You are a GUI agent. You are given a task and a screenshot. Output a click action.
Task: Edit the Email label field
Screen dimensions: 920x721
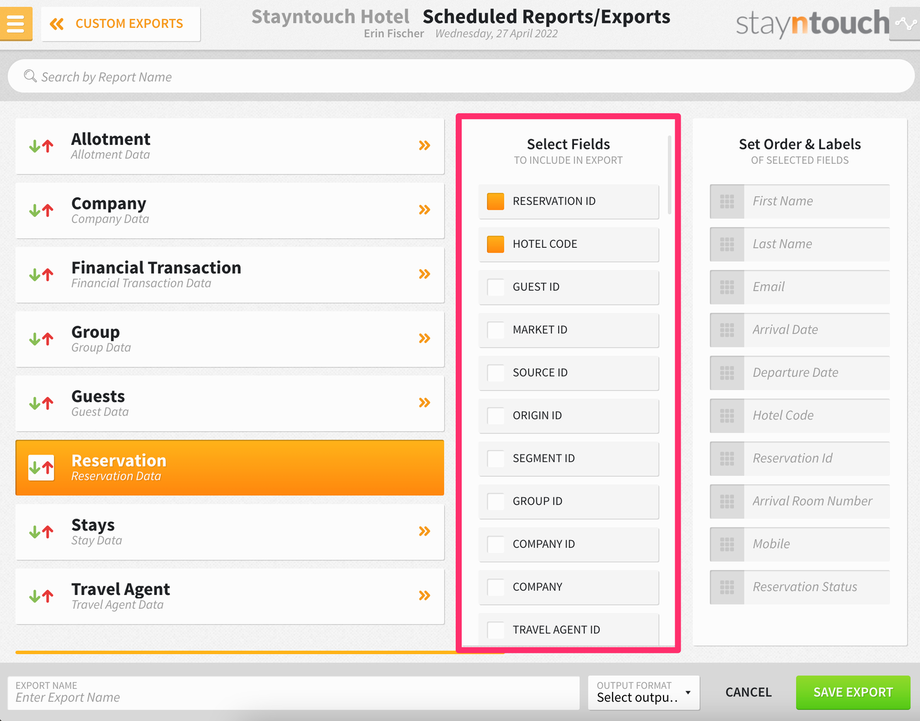click(x=817, y=287)
